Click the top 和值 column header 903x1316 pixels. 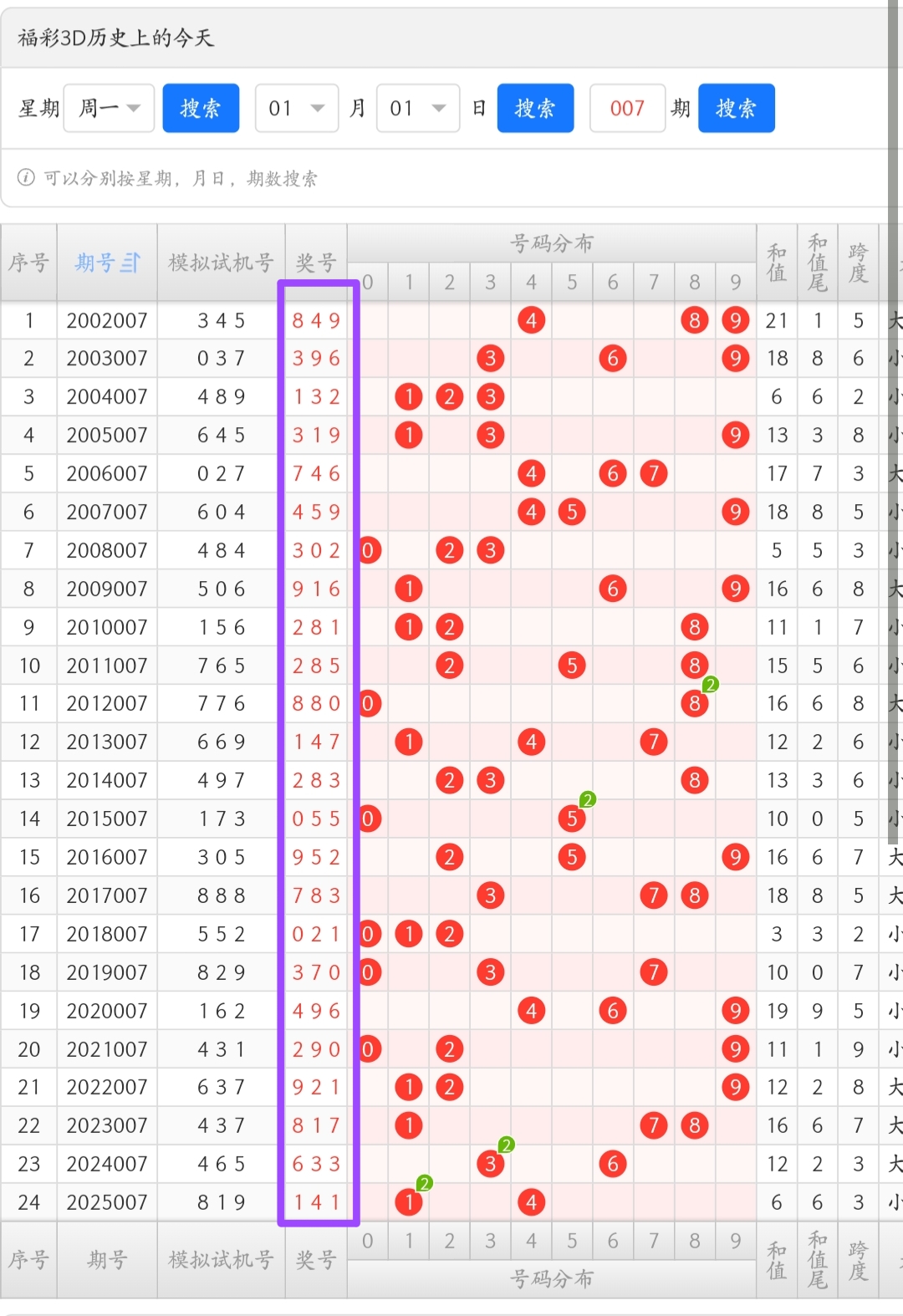[777, 263]
